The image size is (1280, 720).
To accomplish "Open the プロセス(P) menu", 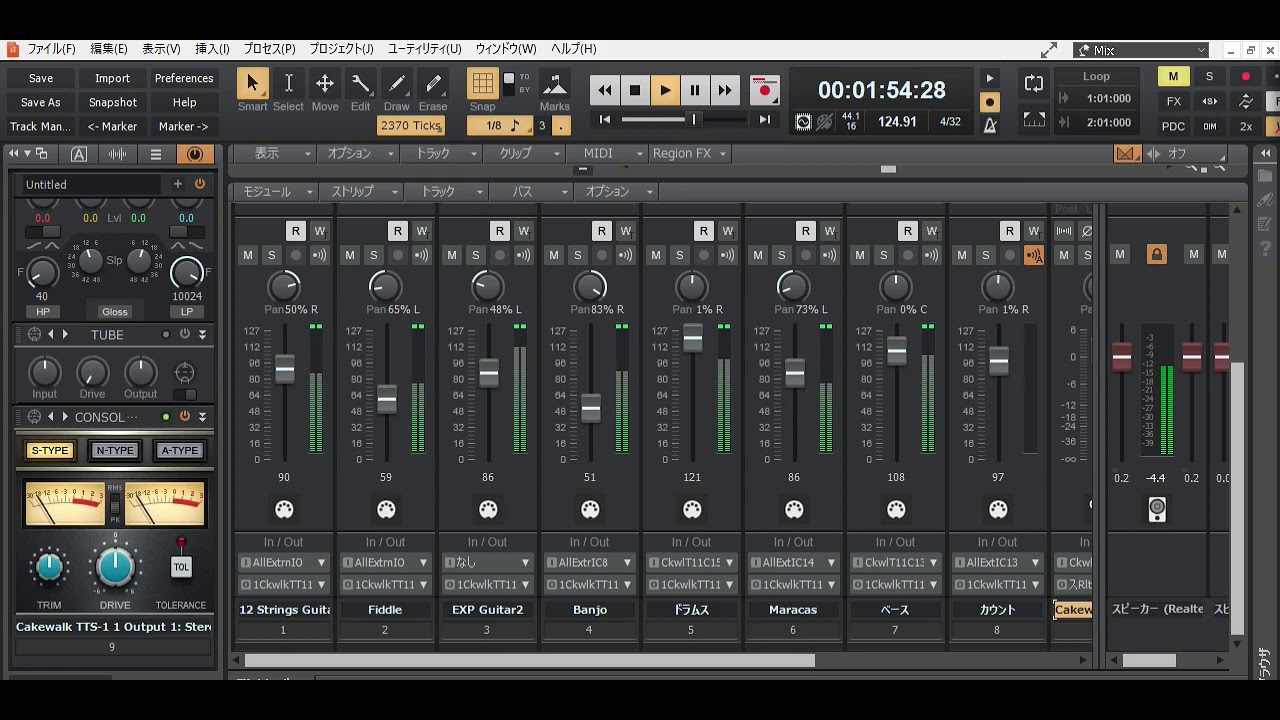I will pyautogui.click(x=270, y=49).
